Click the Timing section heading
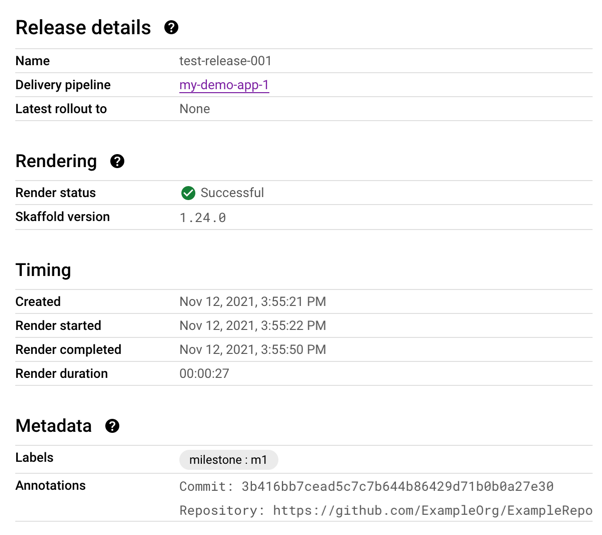Viewport: 602px width, 535px height. [x=43, y=270]
